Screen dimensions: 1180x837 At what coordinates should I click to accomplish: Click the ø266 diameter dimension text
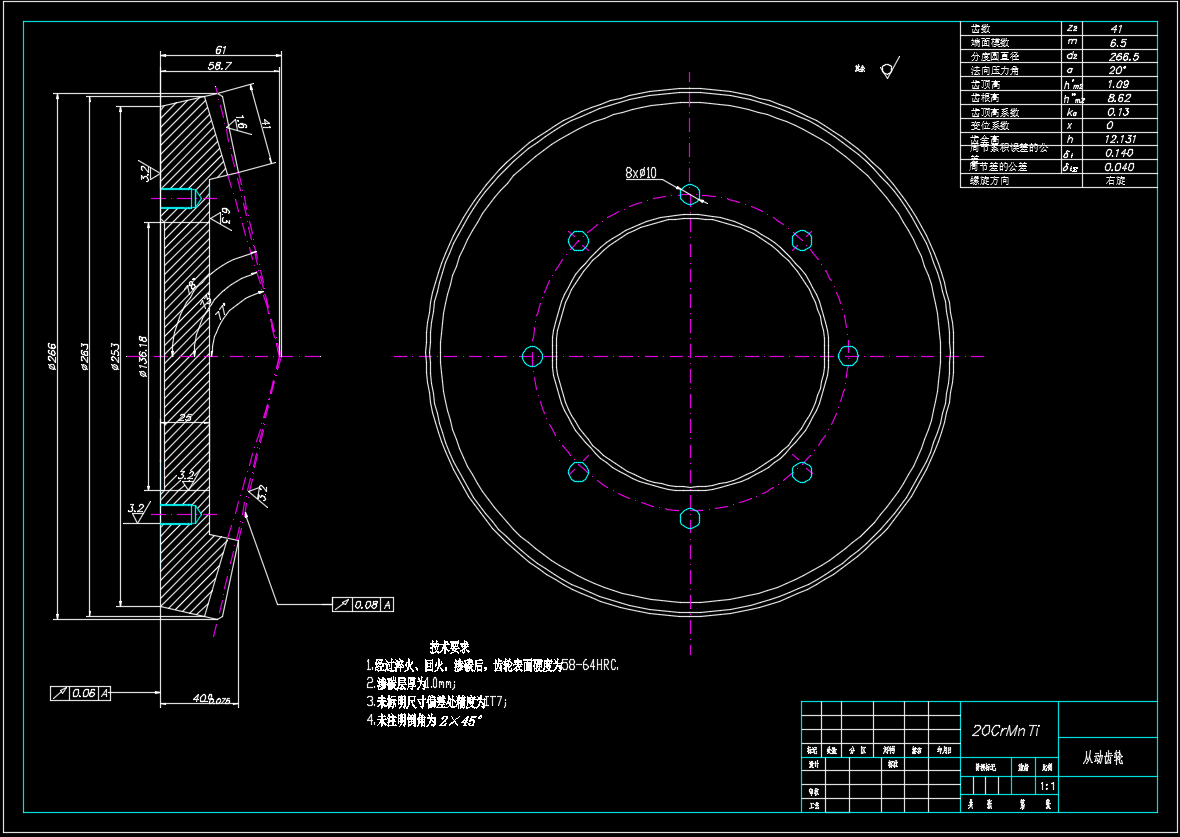coord(52,356)
